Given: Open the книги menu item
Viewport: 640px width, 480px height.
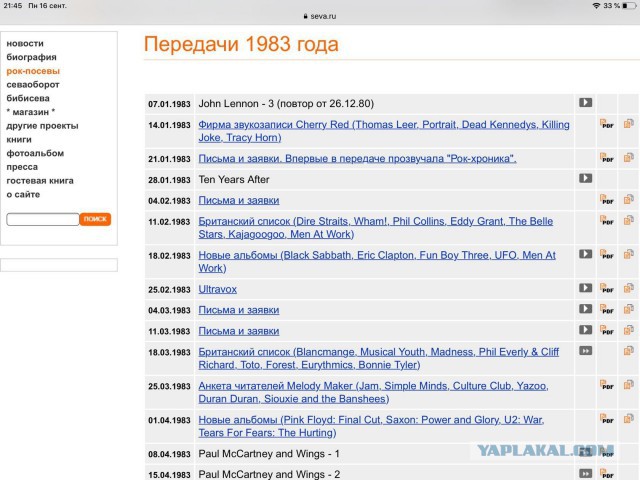Looking at the screenshot, I should click(19, 140).
